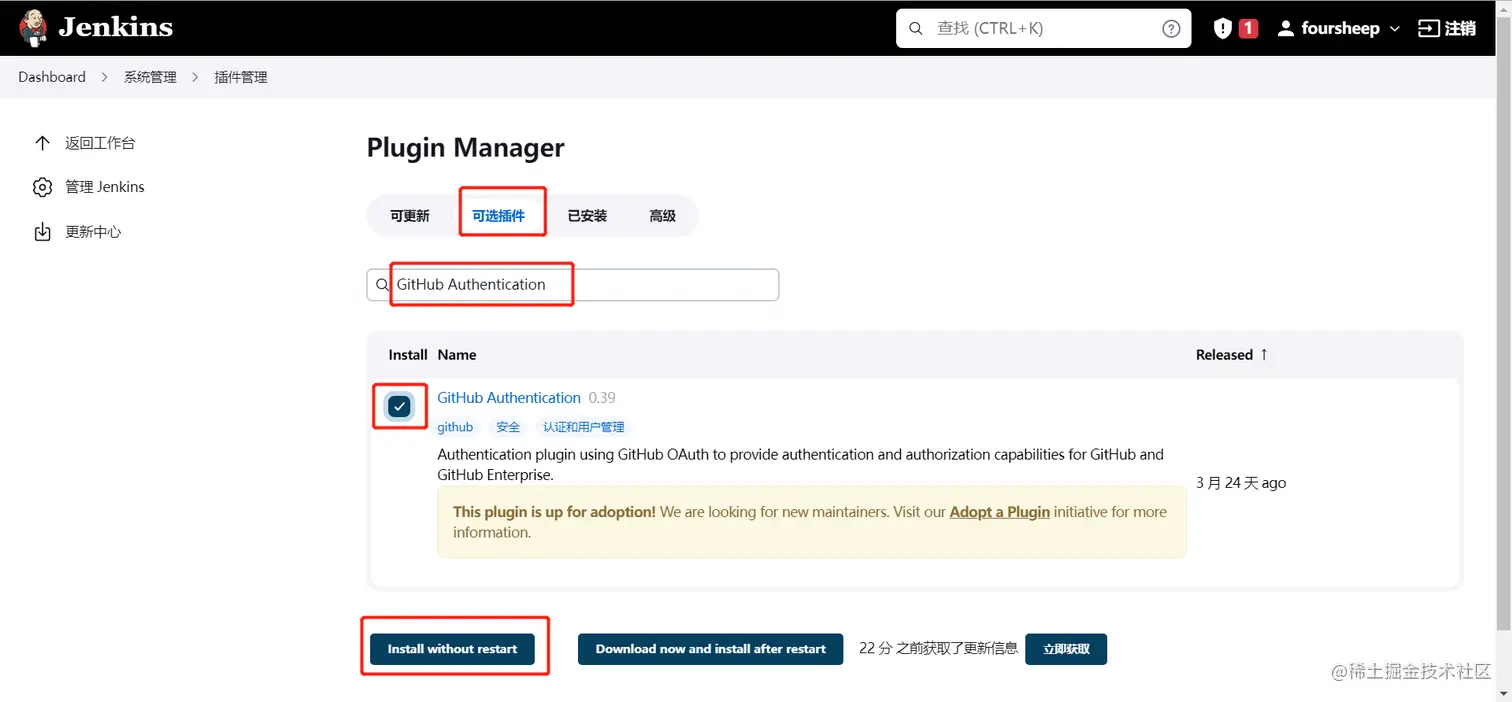The height and width of the screenshot is (702, 1512).
Task: Open the GitHub Authentication plugin link
Action: [x=509, y=398]
